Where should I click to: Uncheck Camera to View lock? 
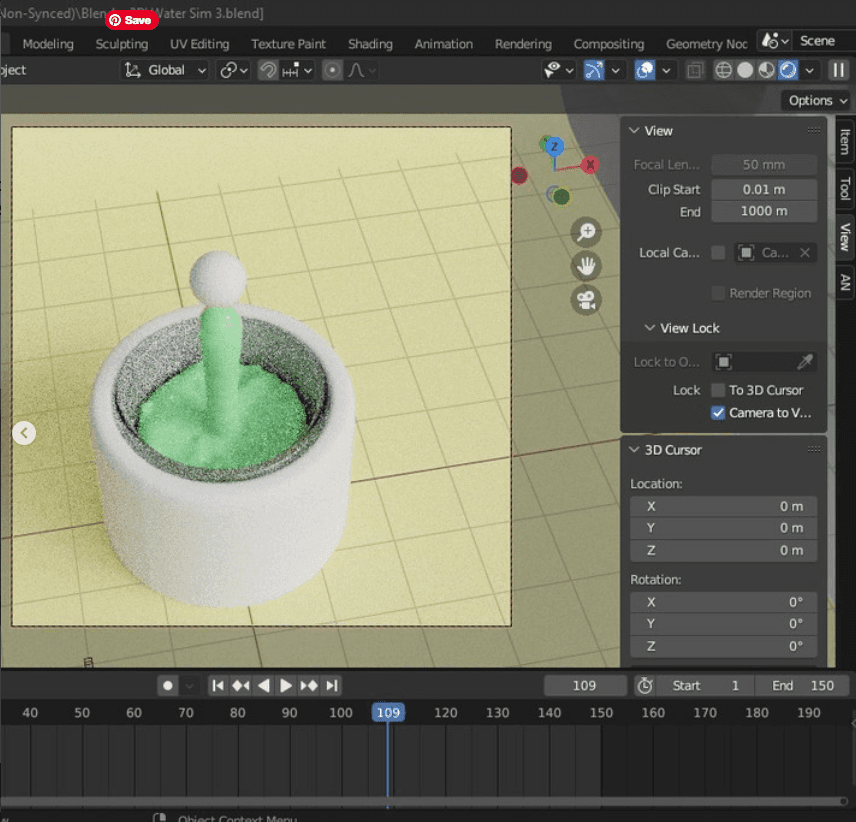point(718,412)
